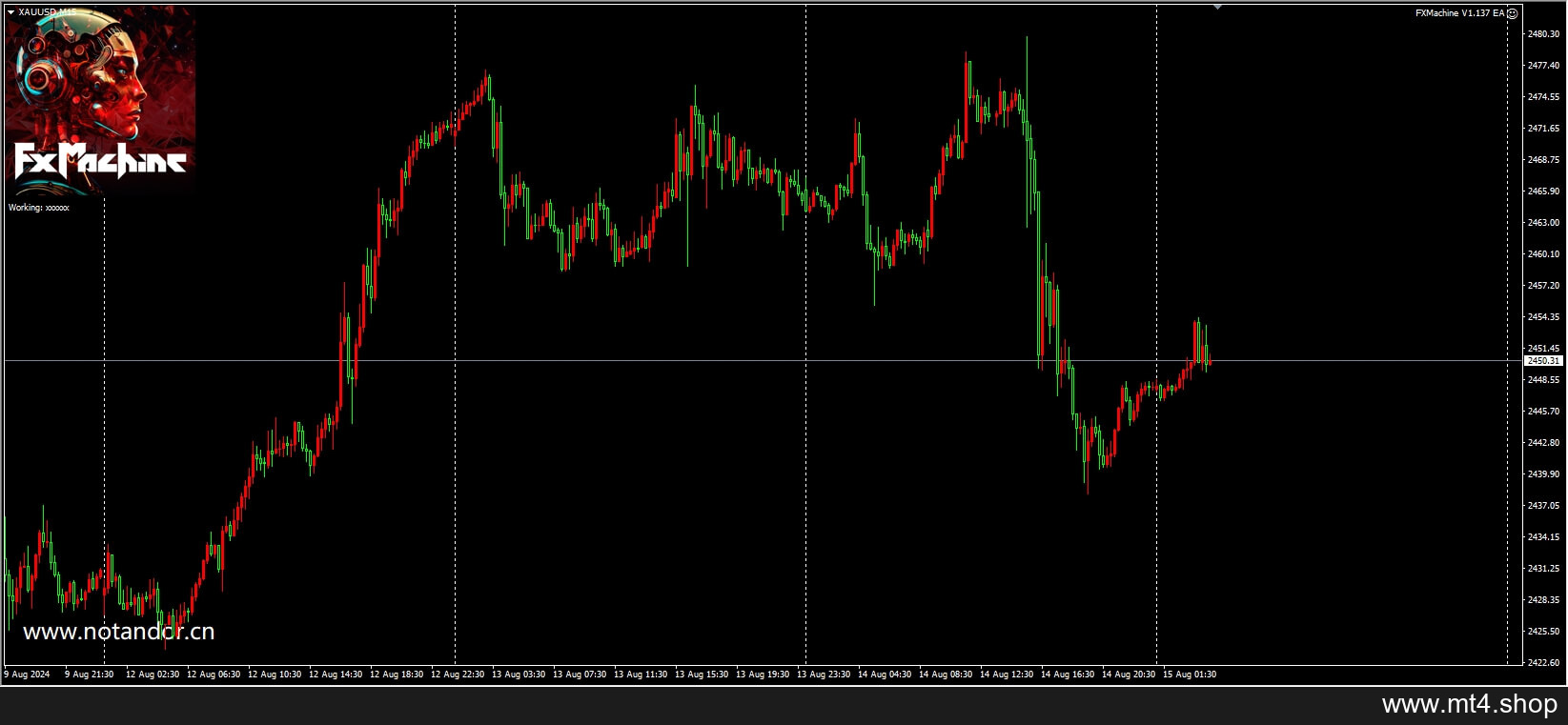Click the '13 Aug 19:30' time axis label
This screenshot has width=1568, height=725.
(x=763, y=675)
